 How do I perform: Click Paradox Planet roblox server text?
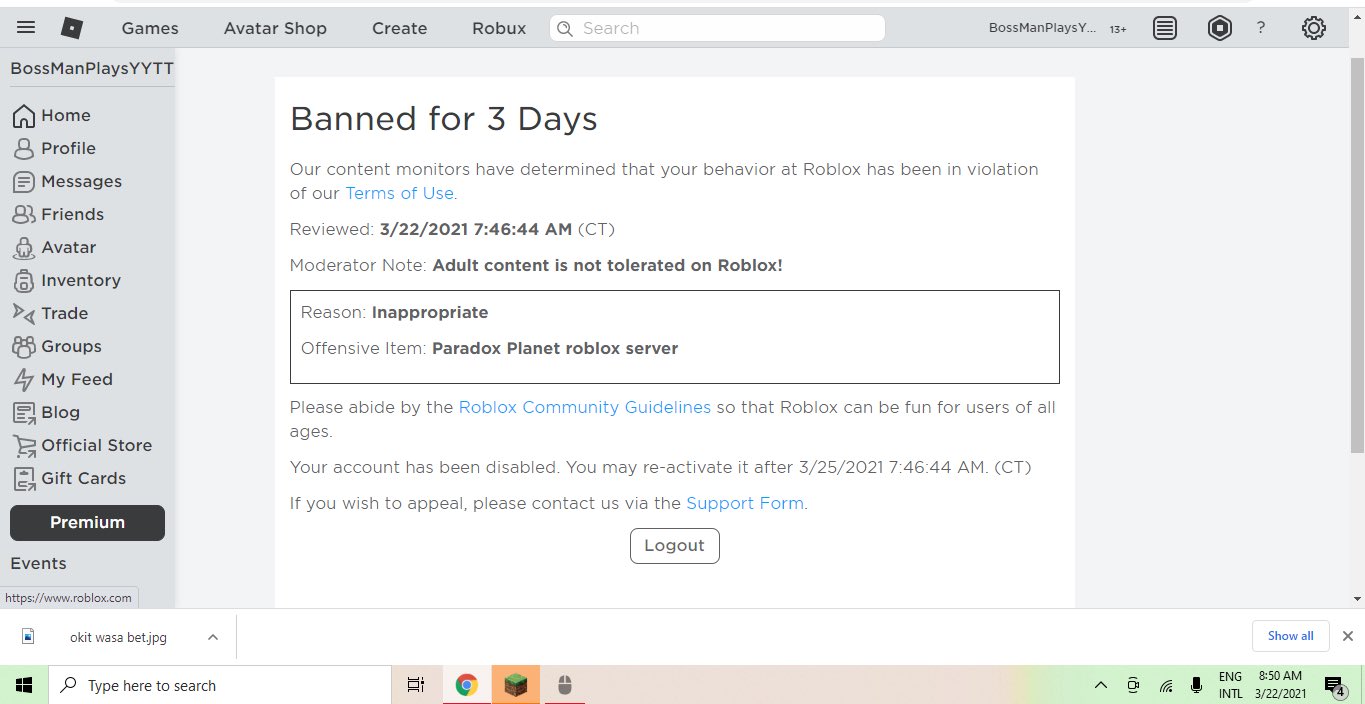555,349
